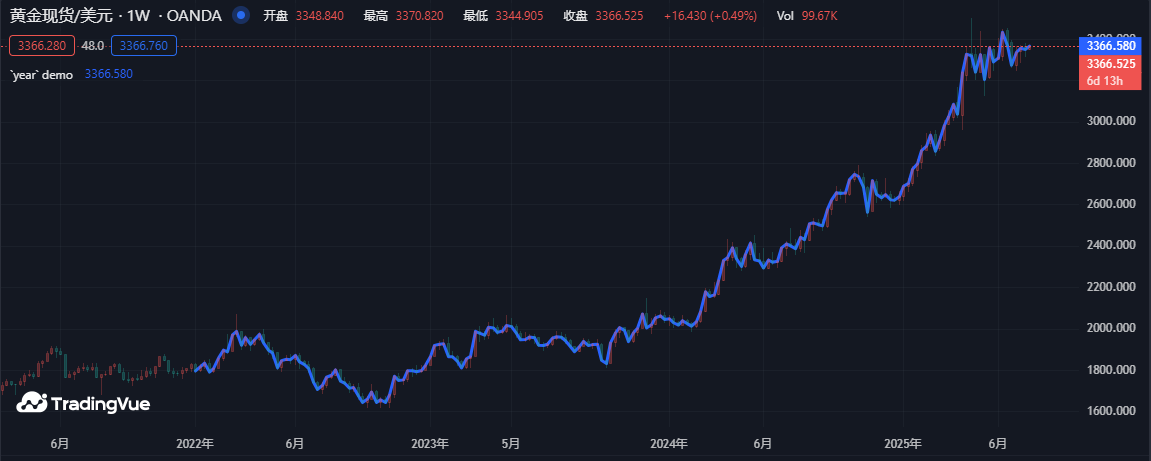Click the 2023年 label on the time axis

(x=430, y=443)
